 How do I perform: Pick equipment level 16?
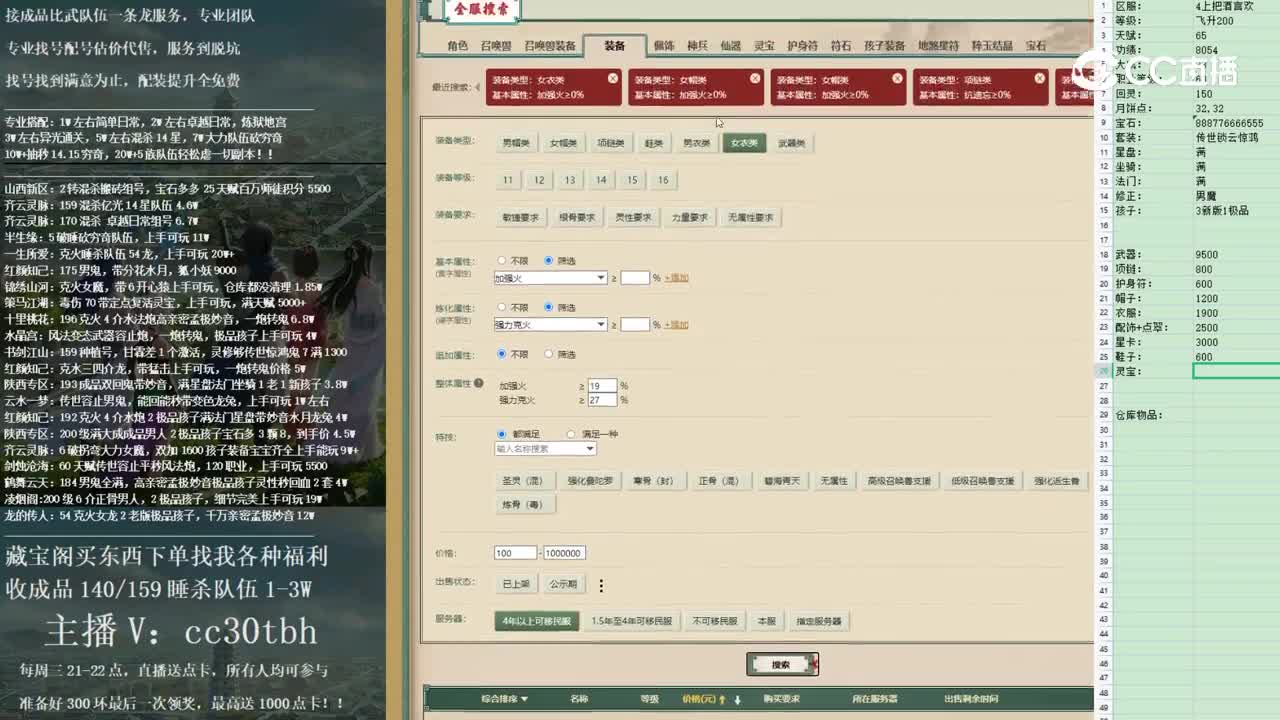(x=663, y=180)
